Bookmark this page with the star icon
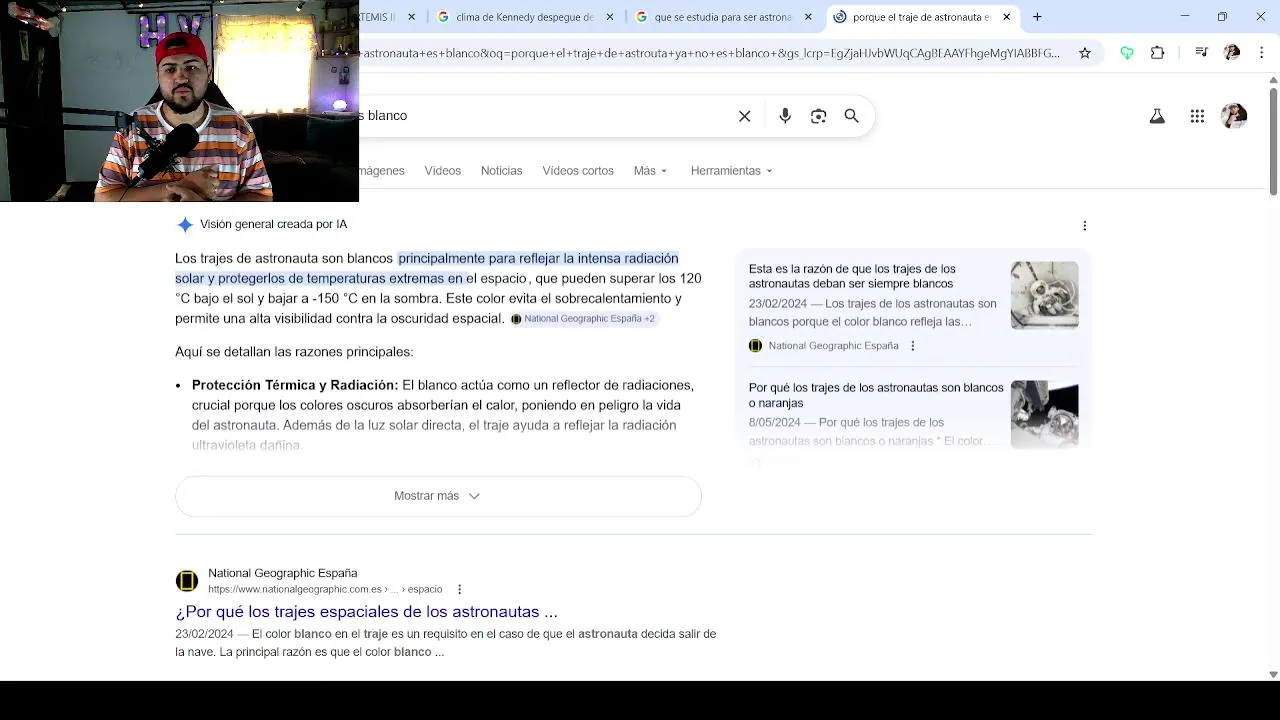 pos(1085,53)
